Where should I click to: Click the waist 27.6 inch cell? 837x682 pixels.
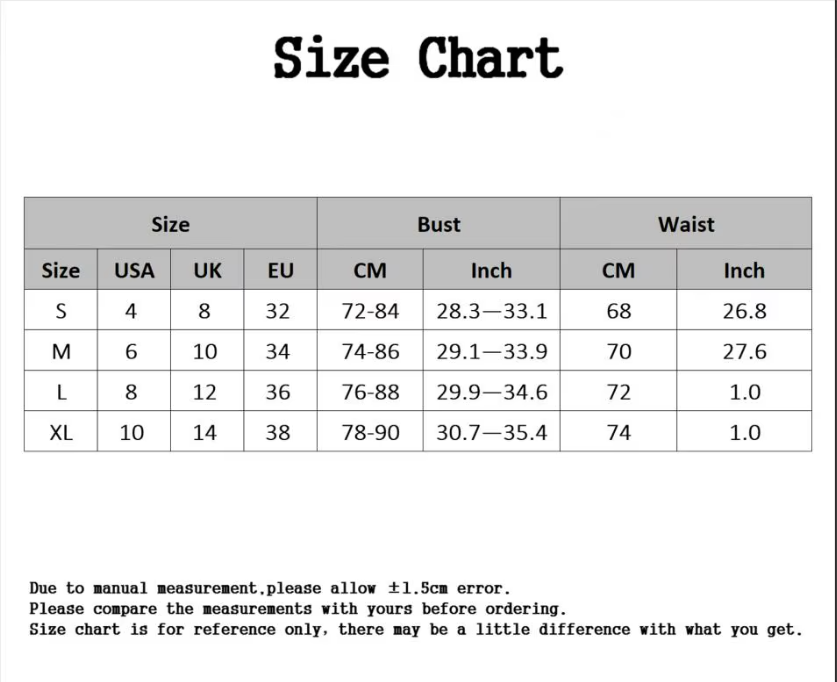(744, 351)
